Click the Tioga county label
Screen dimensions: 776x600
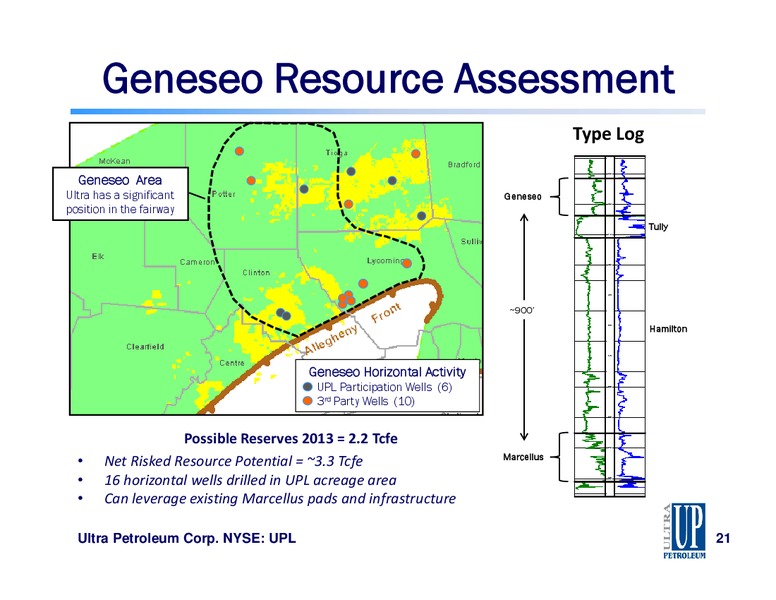click(x=337, y=152)
